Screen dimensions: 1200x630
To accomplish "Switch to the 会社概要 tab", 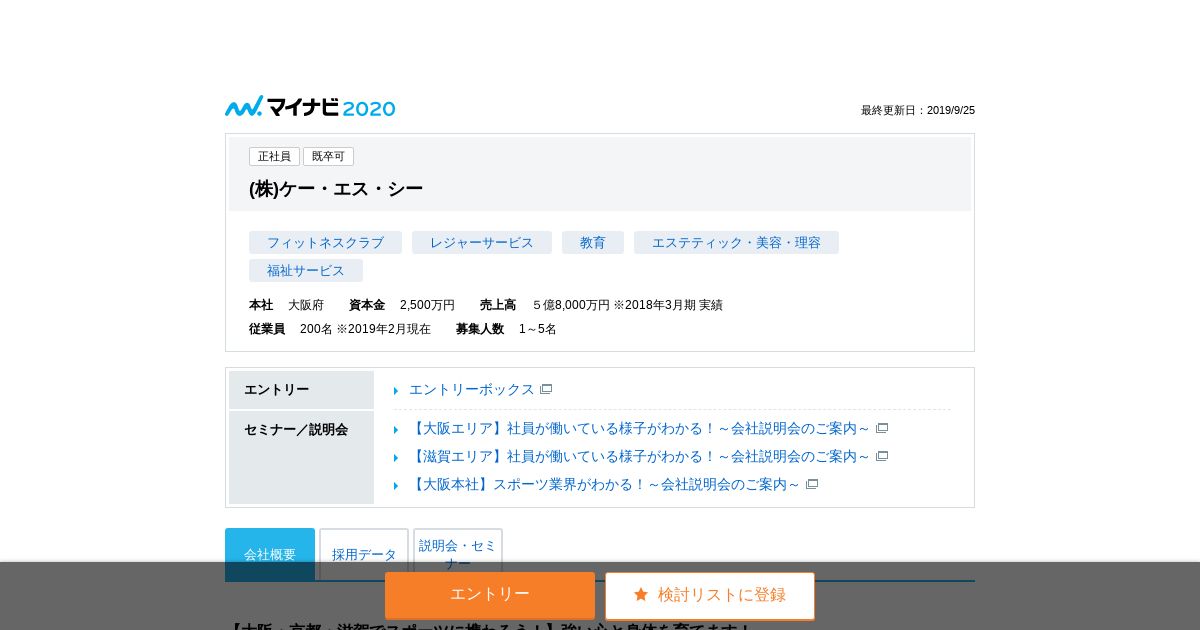I will tap(270, 554).
